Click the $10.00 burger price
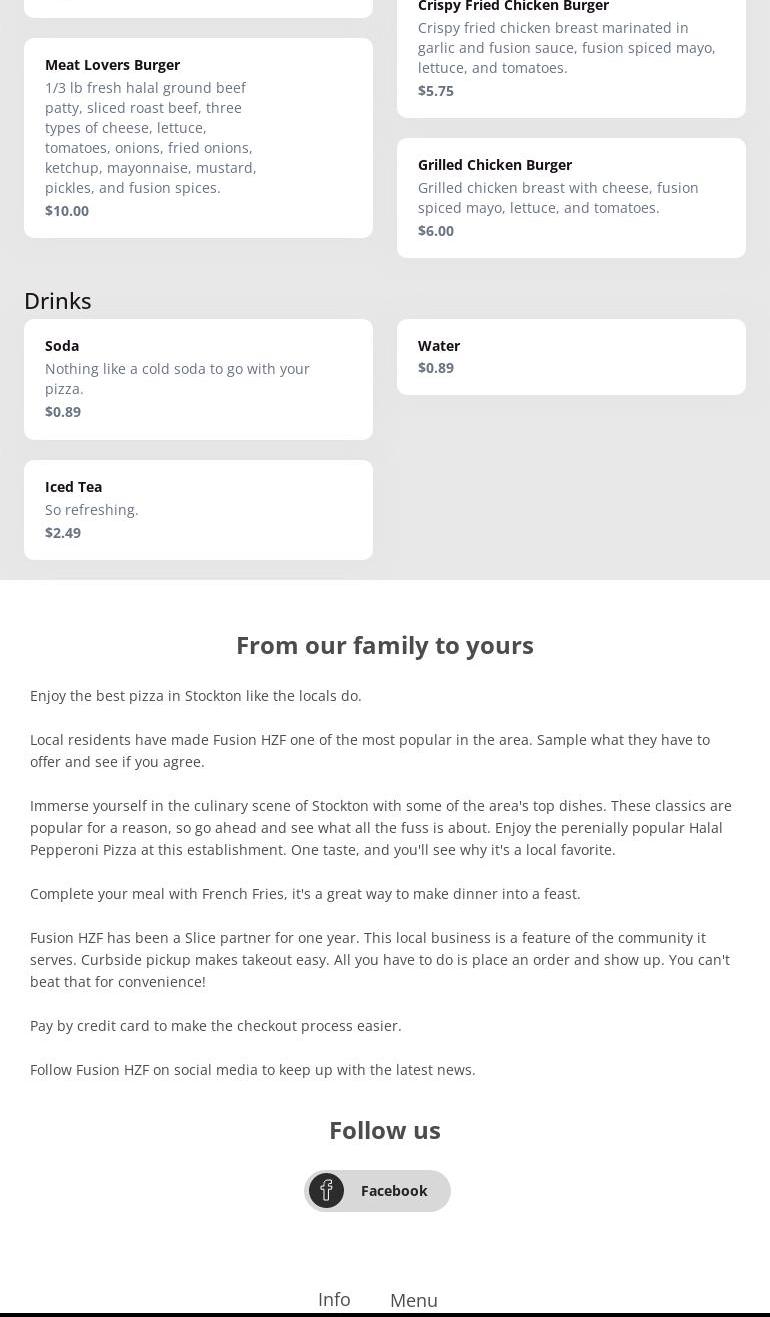Image resolution: width=770 pixels, height=1317 pixels. (67, 211)
